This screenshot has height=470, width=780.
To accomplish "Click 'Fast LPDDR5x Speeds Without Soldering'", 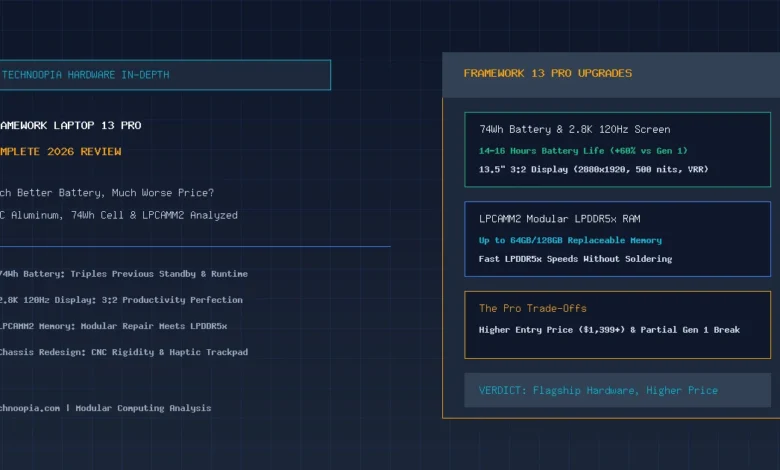I will click(x=575, y=259).
